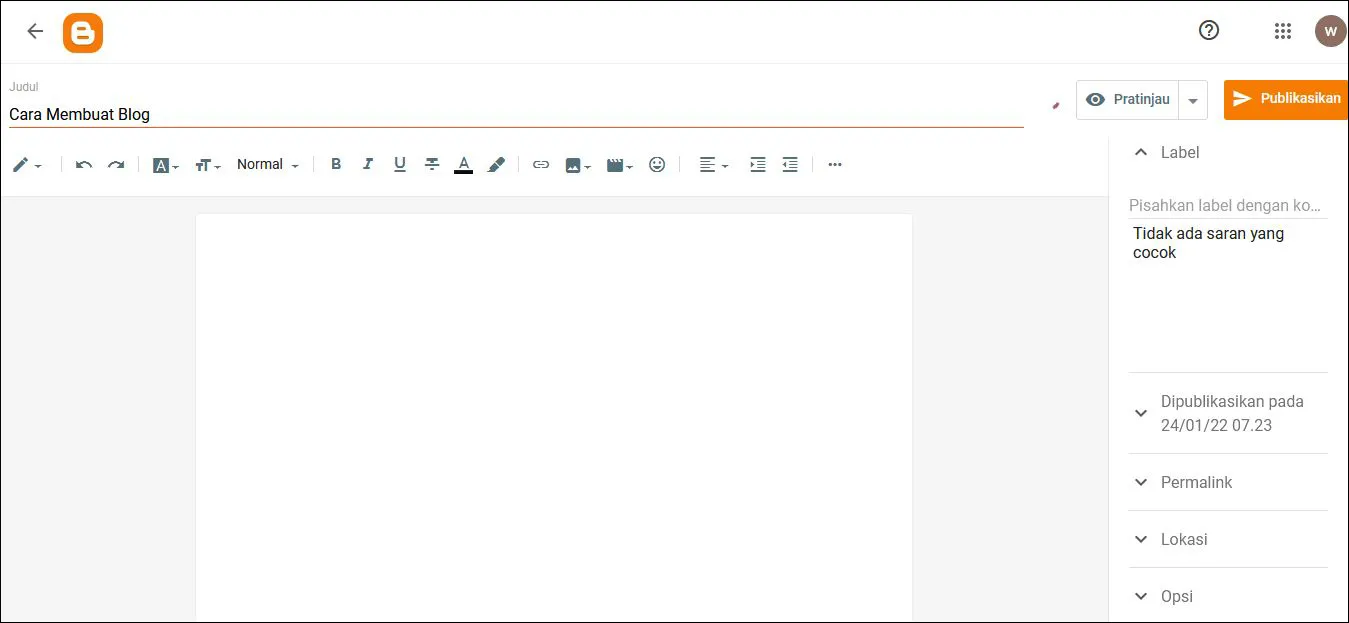1349x623 pixels.
Task: Click the Redo icon
Action: pyautogui.click(x=116, y=164)
